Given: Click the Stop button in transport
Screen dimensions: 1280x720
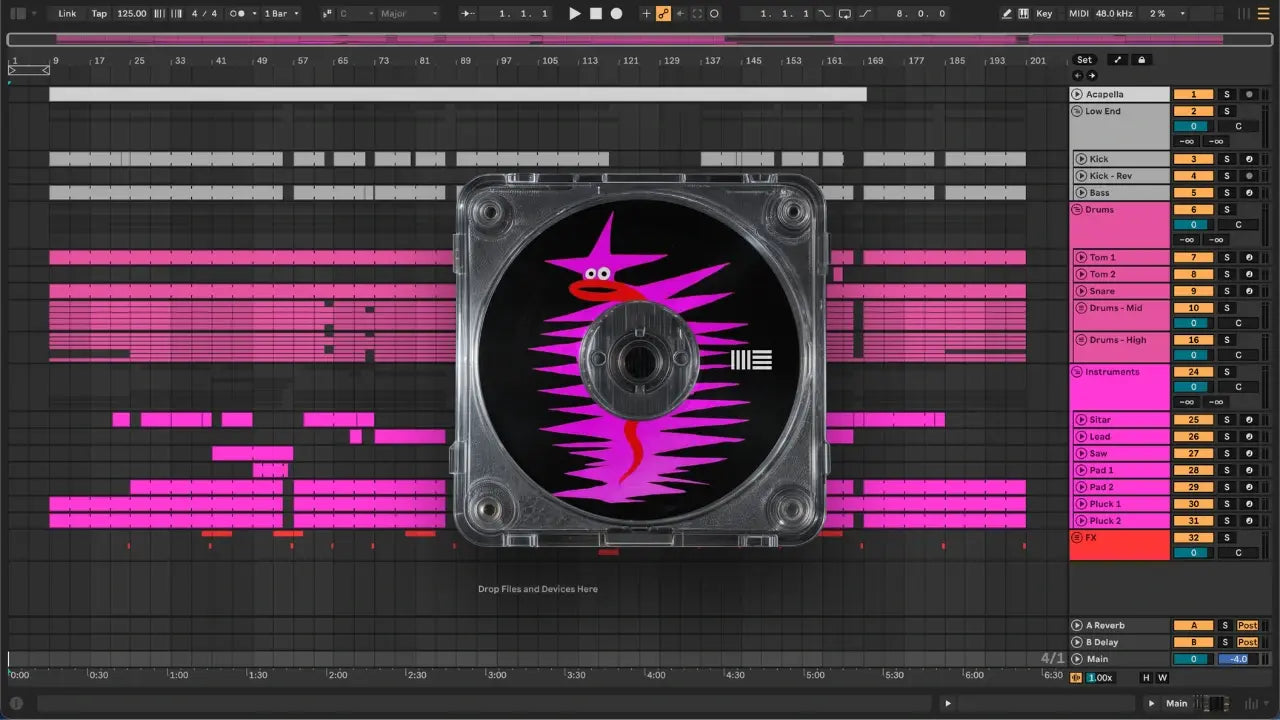Looking at the screenshot, I should [596, 14].
